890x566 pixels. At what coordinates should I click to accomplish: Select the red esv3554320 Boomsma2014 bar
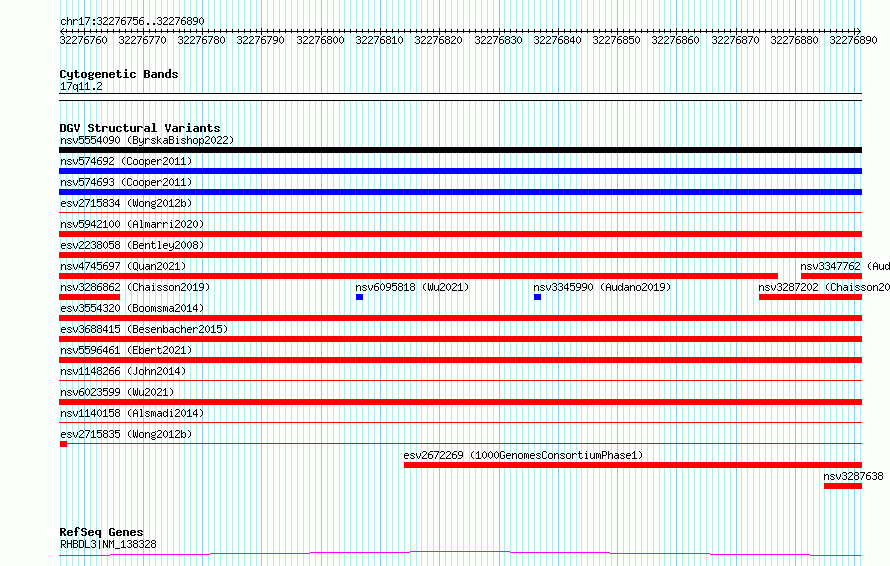point(460,318)
